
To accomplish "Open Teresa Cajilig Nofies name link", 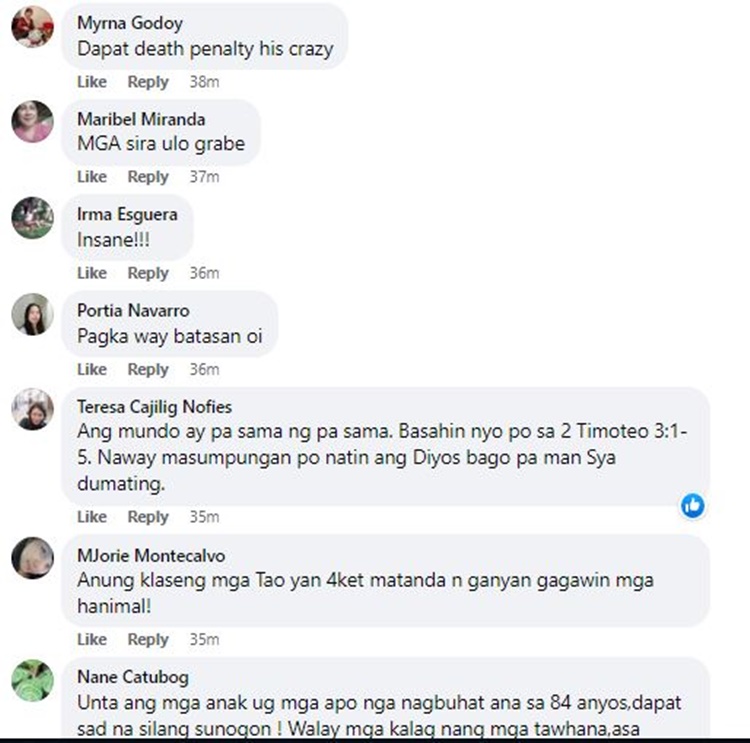I will coord(154,407).
